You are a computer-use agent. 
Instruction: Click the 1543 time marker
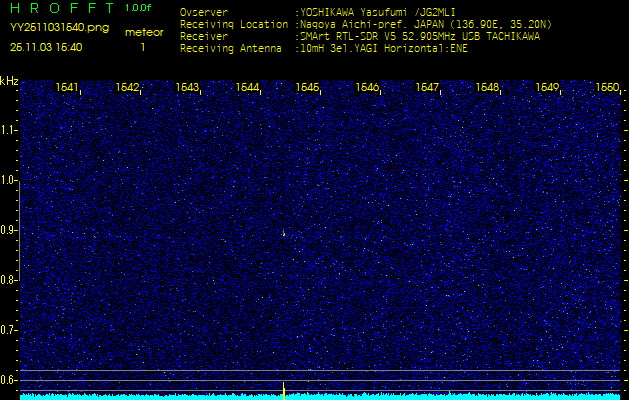pyautogui.click(x=188, y=87)
